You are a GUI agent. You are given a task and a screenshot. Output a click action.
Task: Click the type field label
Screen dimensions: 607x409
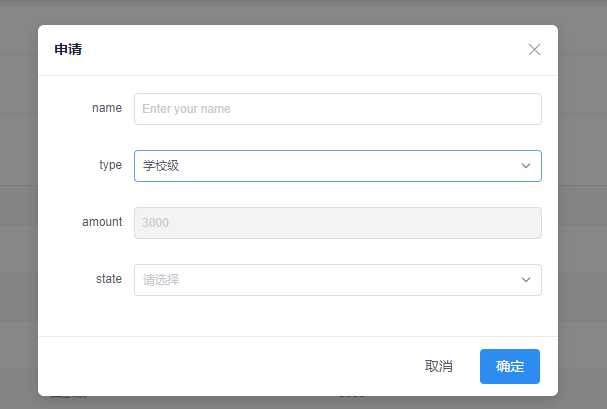tap(110, 165)
